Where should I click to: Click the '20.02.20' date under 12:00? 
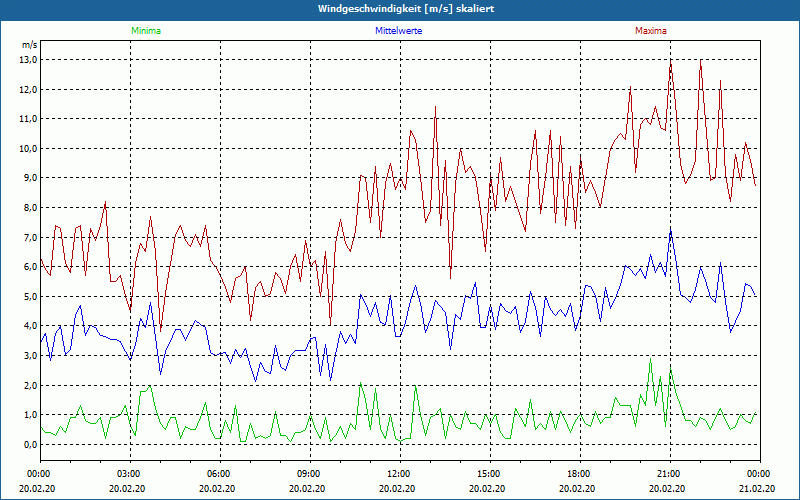[397, 488]
